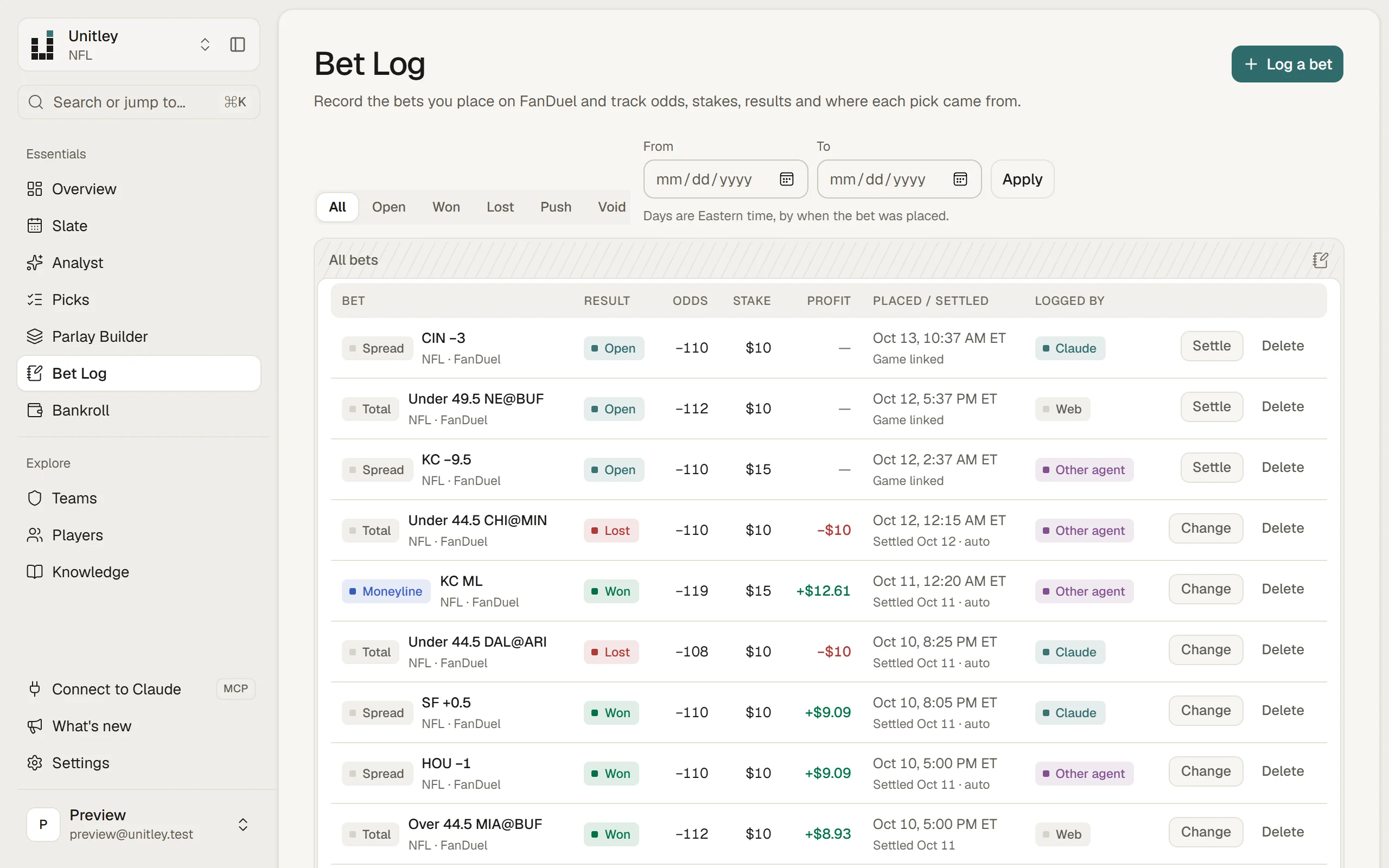Change the Under 44.5 DAL@ARI result
Screen dimensions: 1389x868
pyautogui.click(x=1206, y=649)
